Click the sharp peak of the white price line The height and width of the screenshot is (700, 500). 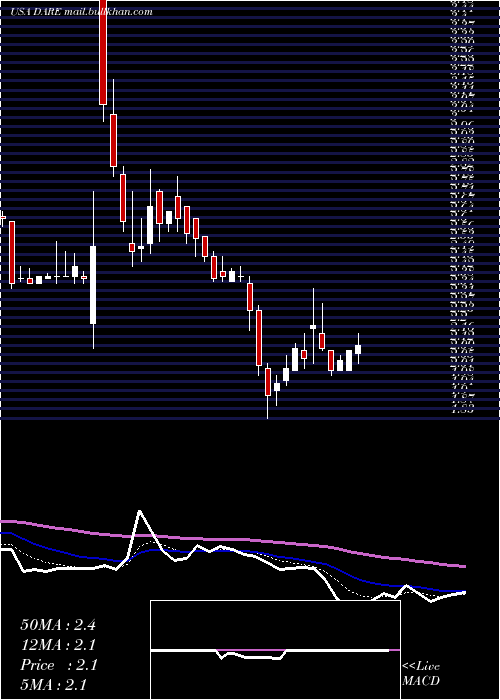pyautogui.click(x=140, y=511)
